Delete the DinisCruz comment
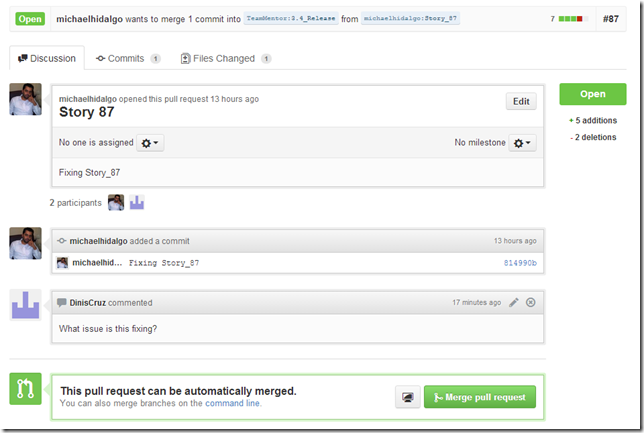Viewport: 644px width, 433px height. click(x=531, y=302)
